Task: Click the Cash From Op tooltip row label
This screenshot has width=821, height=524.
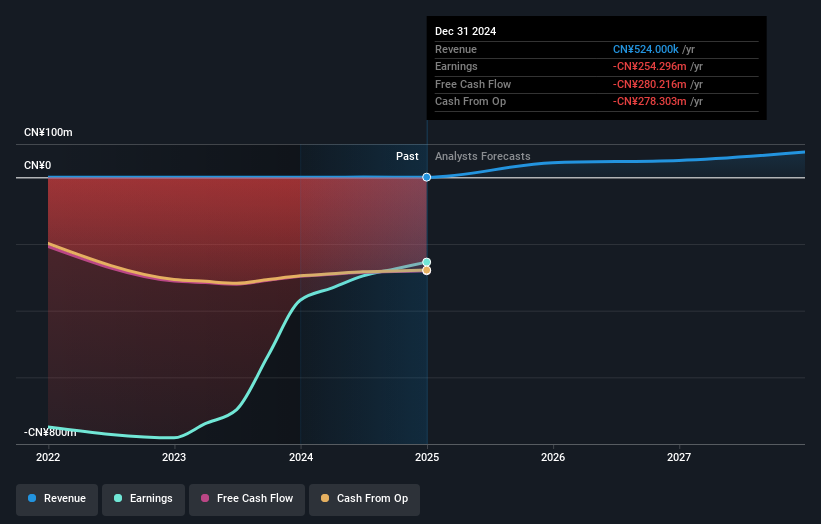Action: [470, 102]
